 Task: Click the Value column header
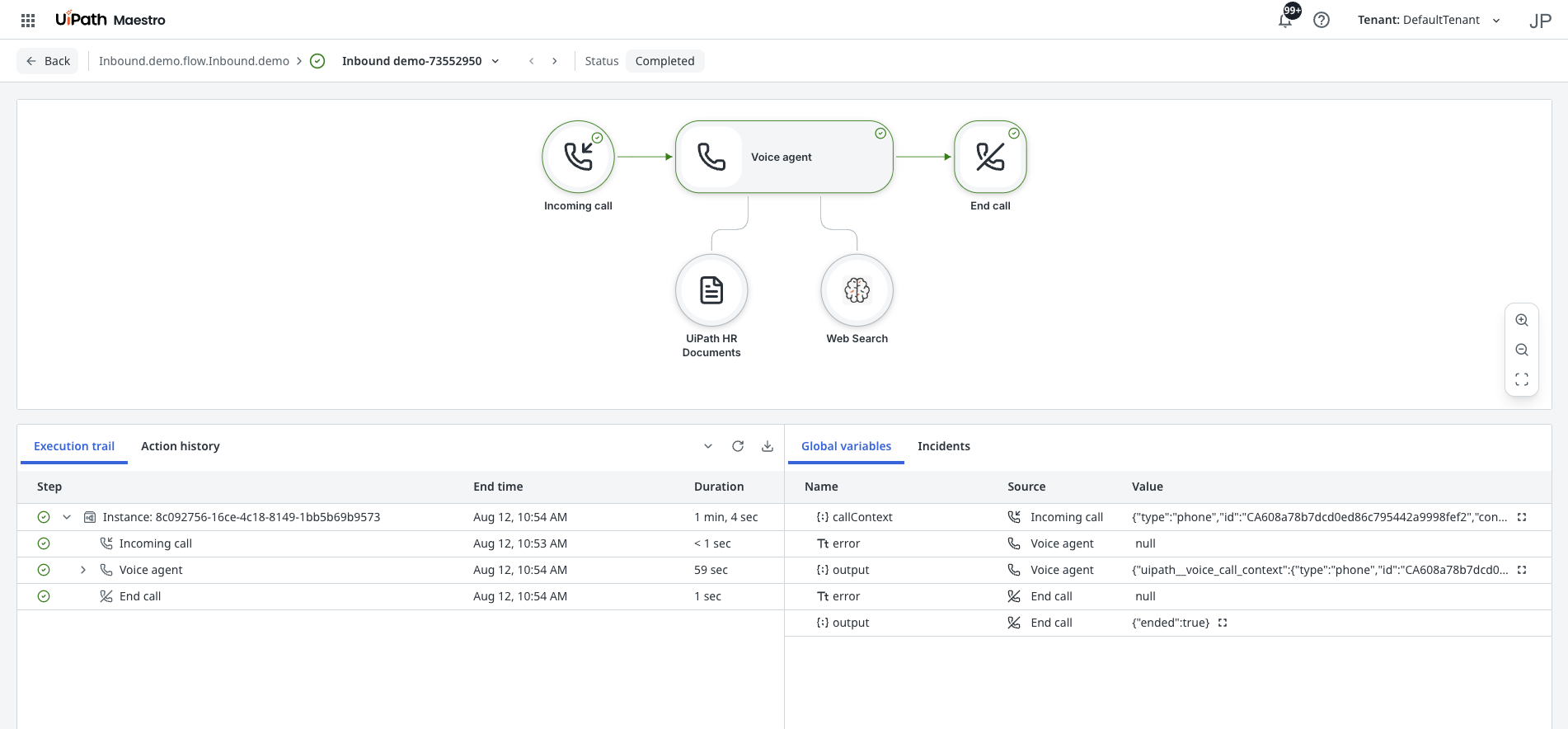tap(1148, 487)
